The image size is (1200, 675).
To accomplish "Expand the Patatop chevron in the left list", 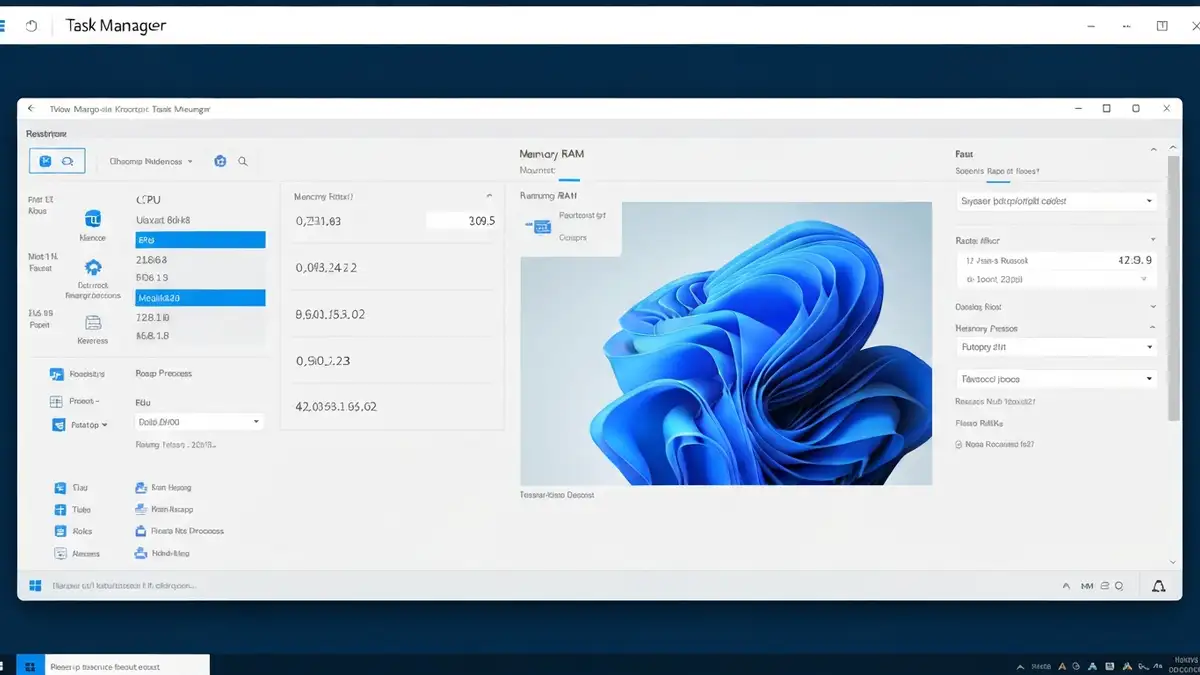I will (105, 425).
